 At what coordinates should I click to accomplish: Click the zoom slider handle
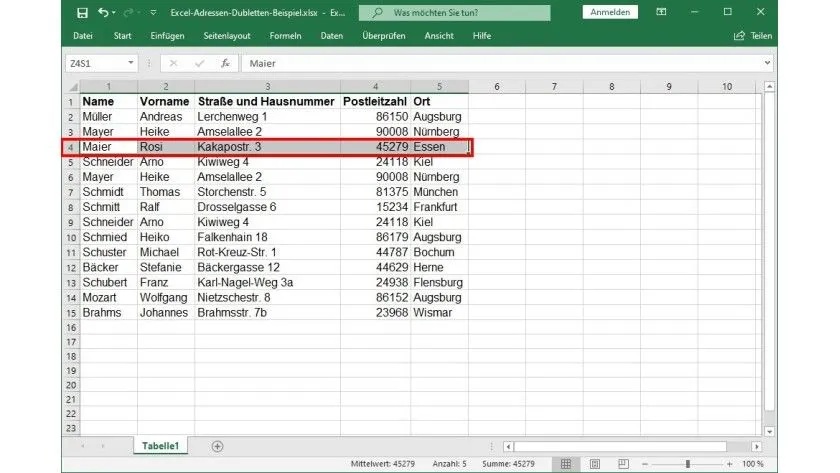(x=688, y=464)
